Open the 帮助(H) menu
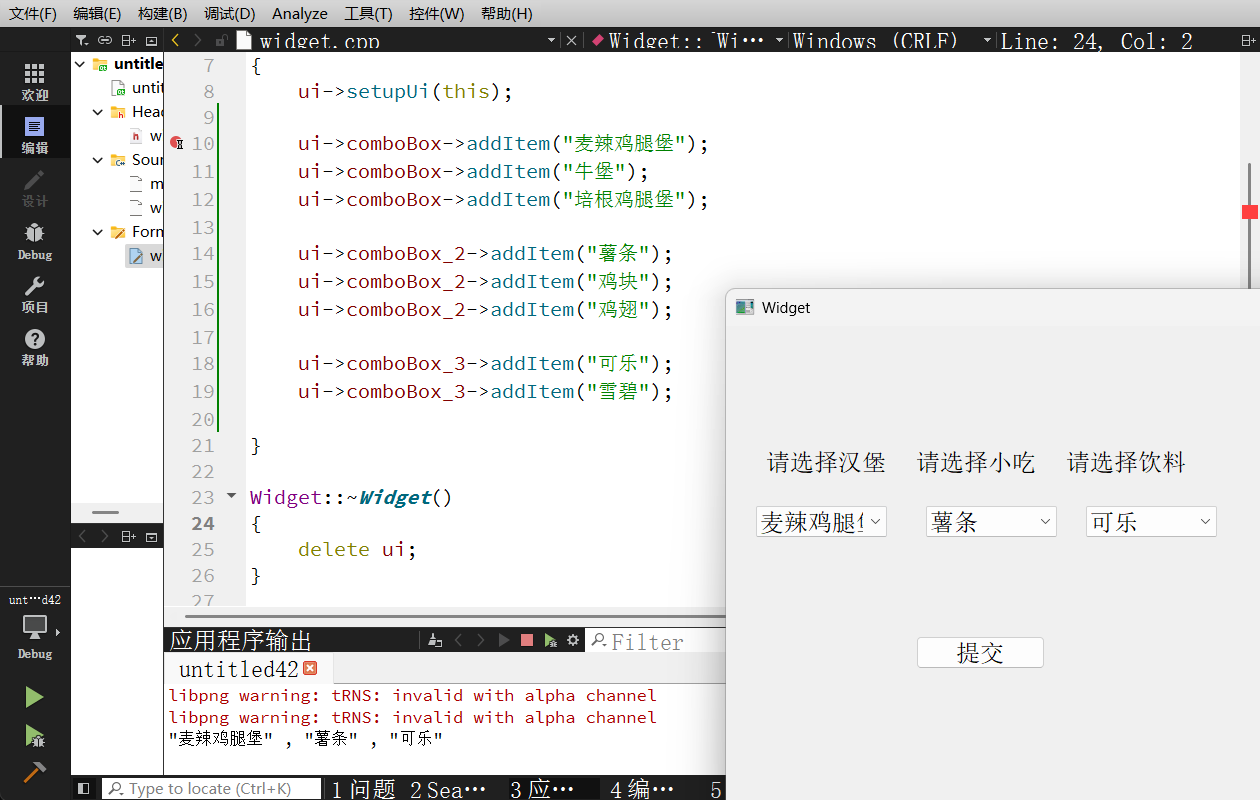This screenshot has width=1260, height=800. pyautogui.click(x=506, y=13)
